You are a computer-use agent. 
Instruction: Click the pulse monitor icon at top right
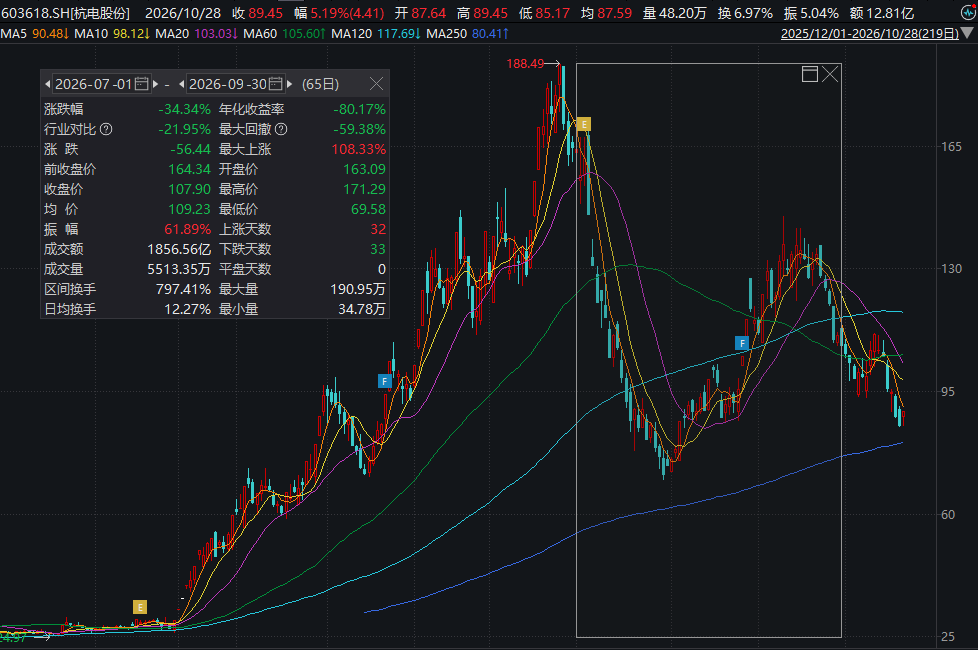tap(968, 12)
